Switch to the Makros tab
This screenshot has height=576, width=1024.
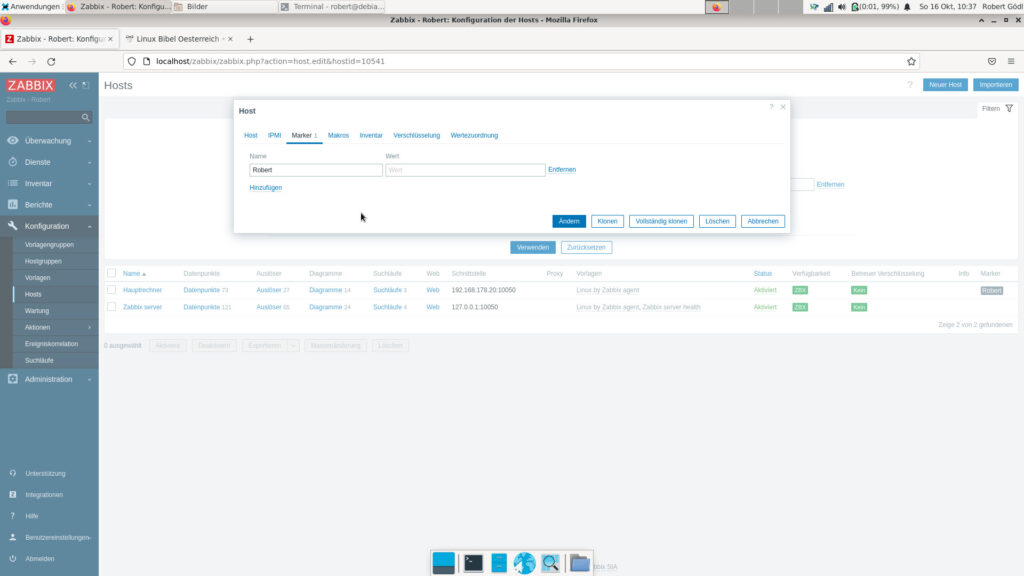click(338, 135)
